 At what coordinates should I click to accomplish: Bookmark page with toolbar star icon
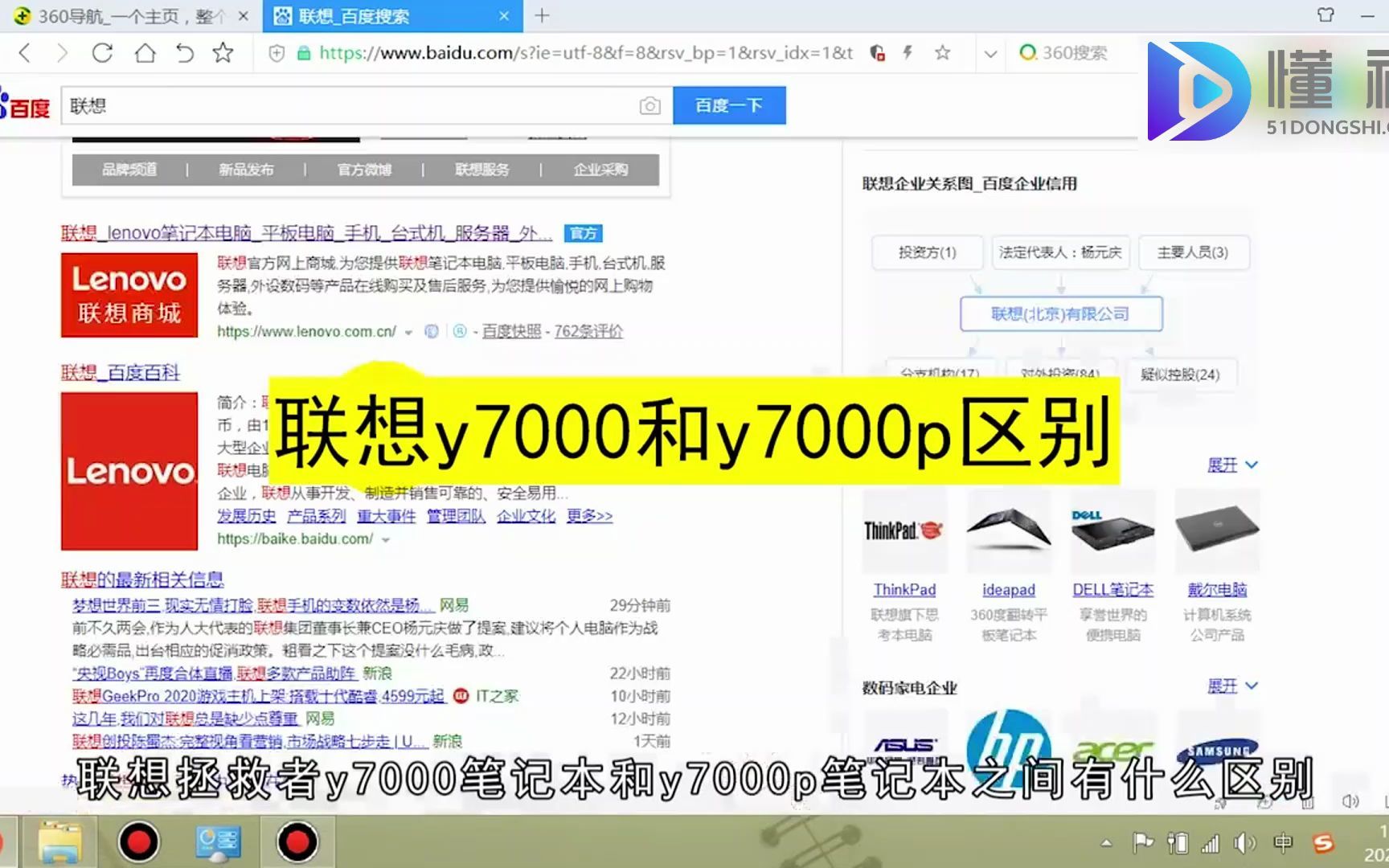pyautogui.click(x=223, y=53)
